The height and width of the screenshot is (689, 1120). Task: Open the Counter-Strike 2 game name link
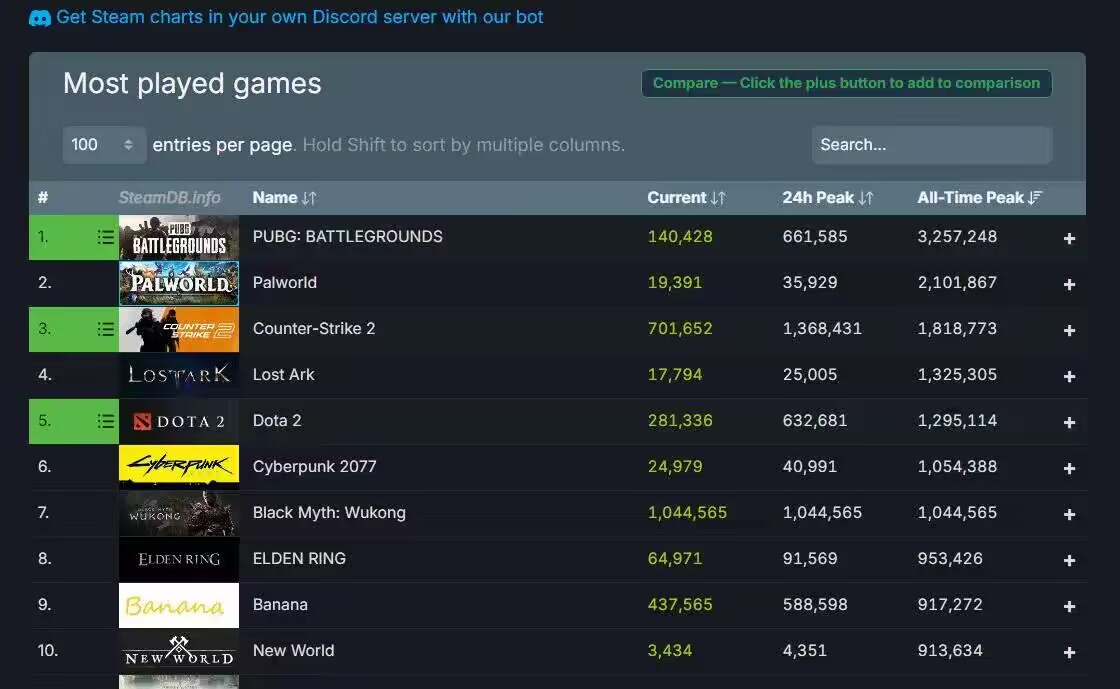314,328
